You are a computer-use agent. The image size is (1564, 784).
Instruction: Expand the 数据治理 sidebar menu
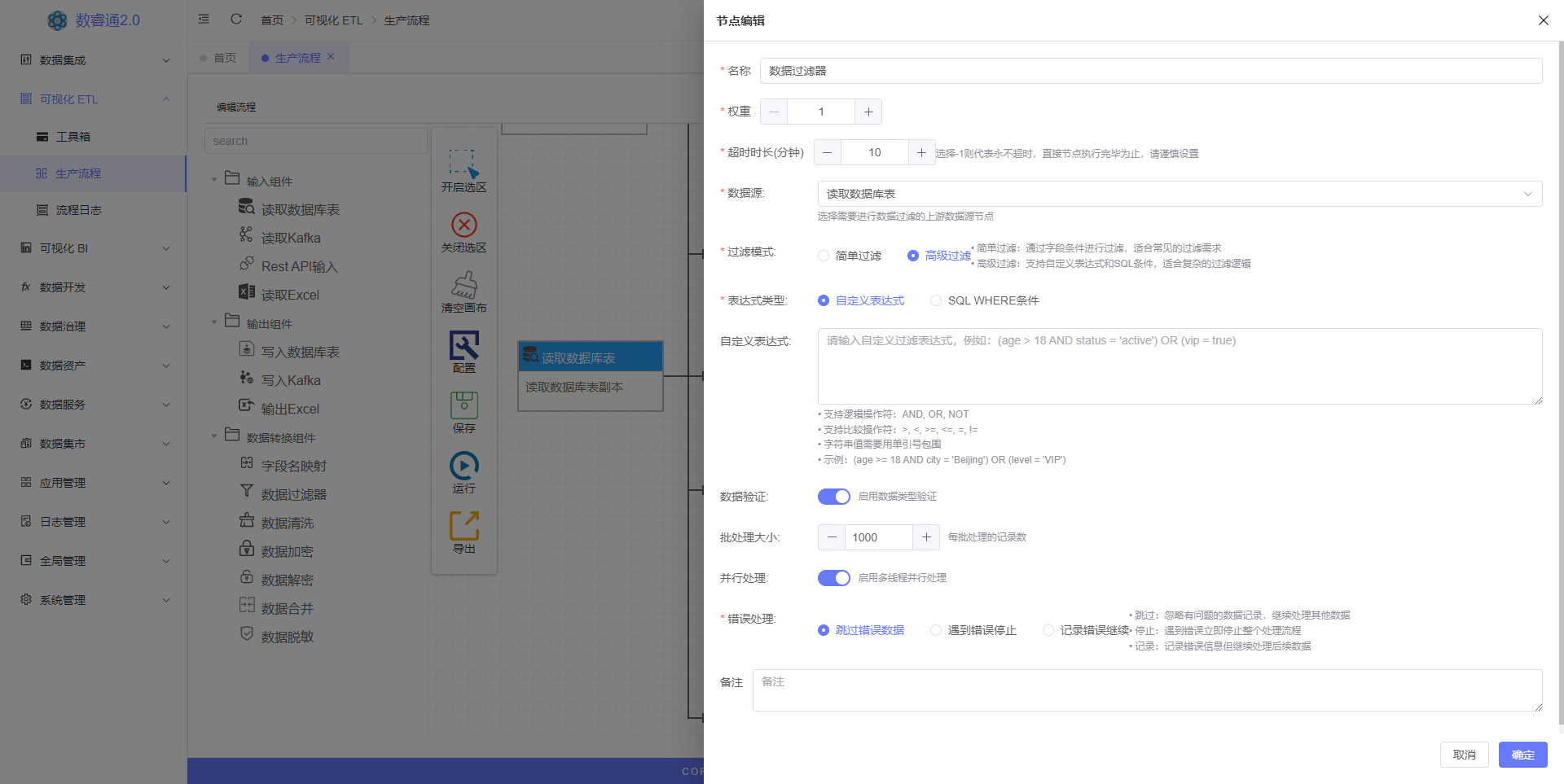click(94, 326)
